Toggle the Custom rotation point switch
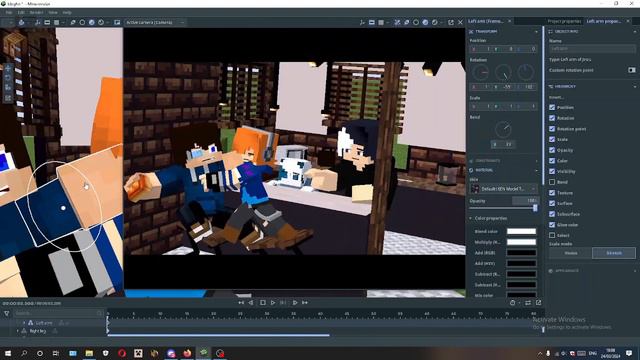This screenshot has height=360, width=640. click(x=631, y=70)
